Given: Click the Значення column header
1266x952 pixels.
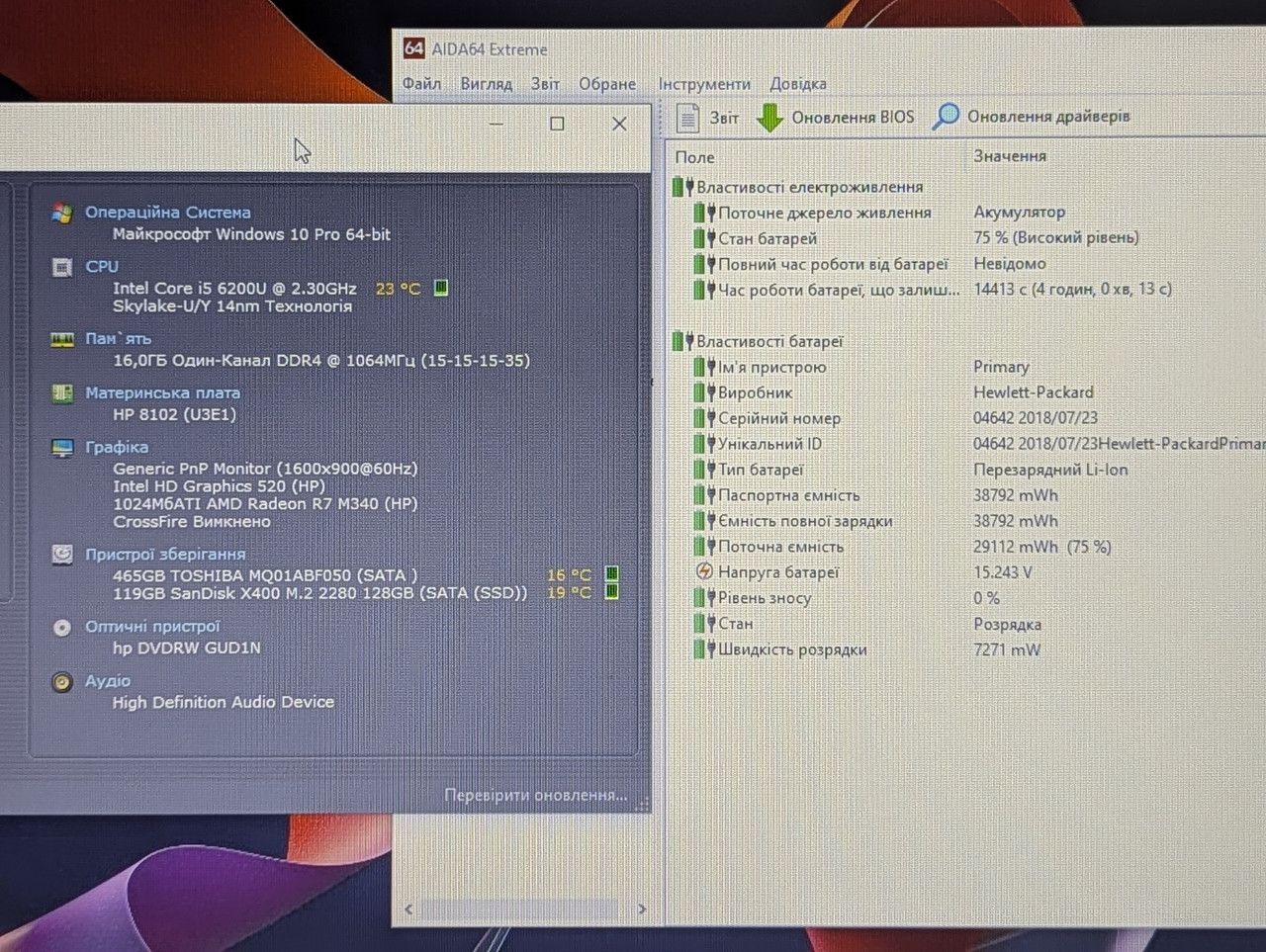Looking at the screenshot, I should [1010, 156].
